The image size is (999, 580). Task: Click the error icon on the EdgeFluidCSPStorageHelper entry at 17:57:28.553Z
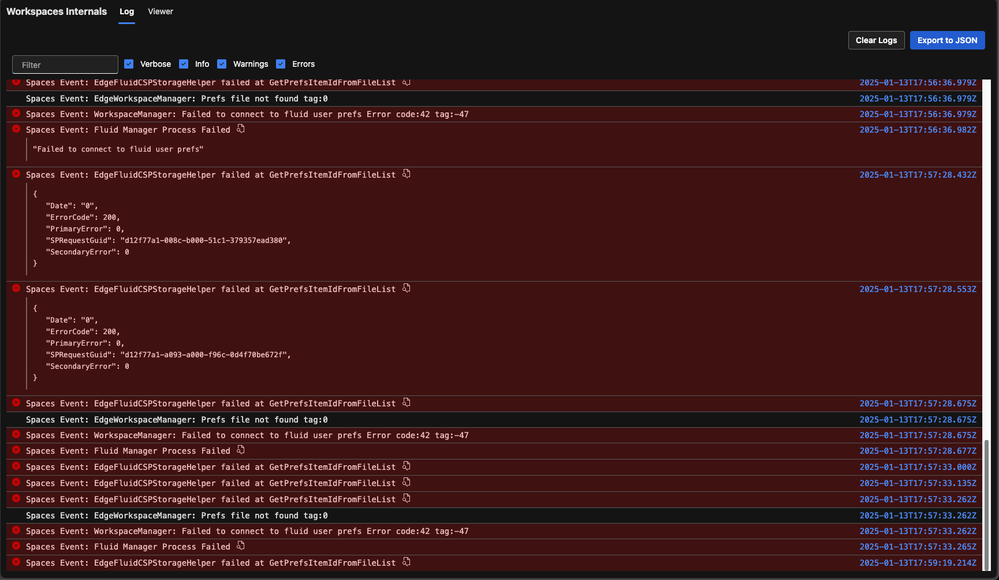[x=16, y=289]
